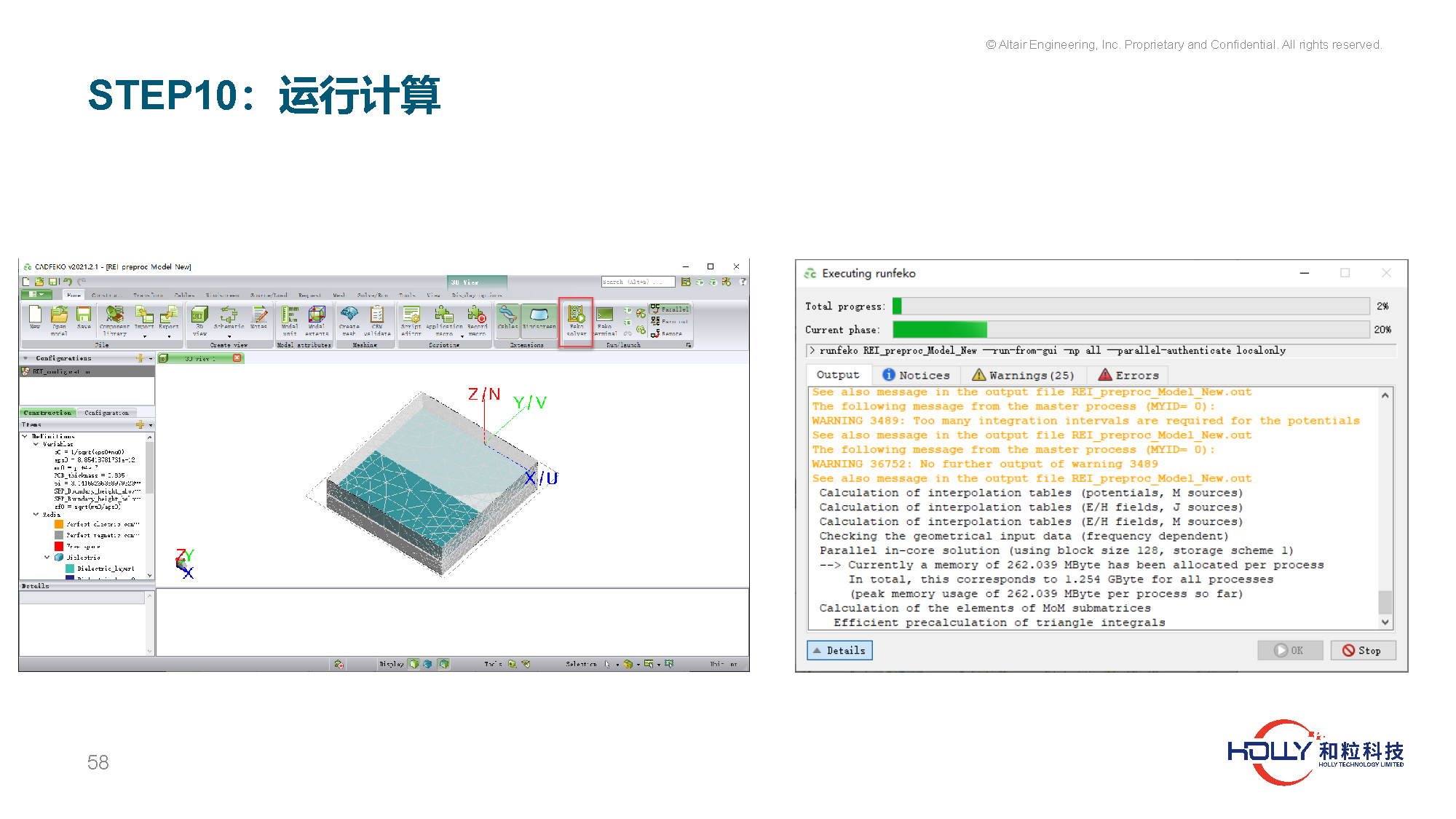The height and width of the screenshot is (819, 1456).
Task: Collapse the Variables tree node
Action: pyautogui.click(x=36, y=443)
